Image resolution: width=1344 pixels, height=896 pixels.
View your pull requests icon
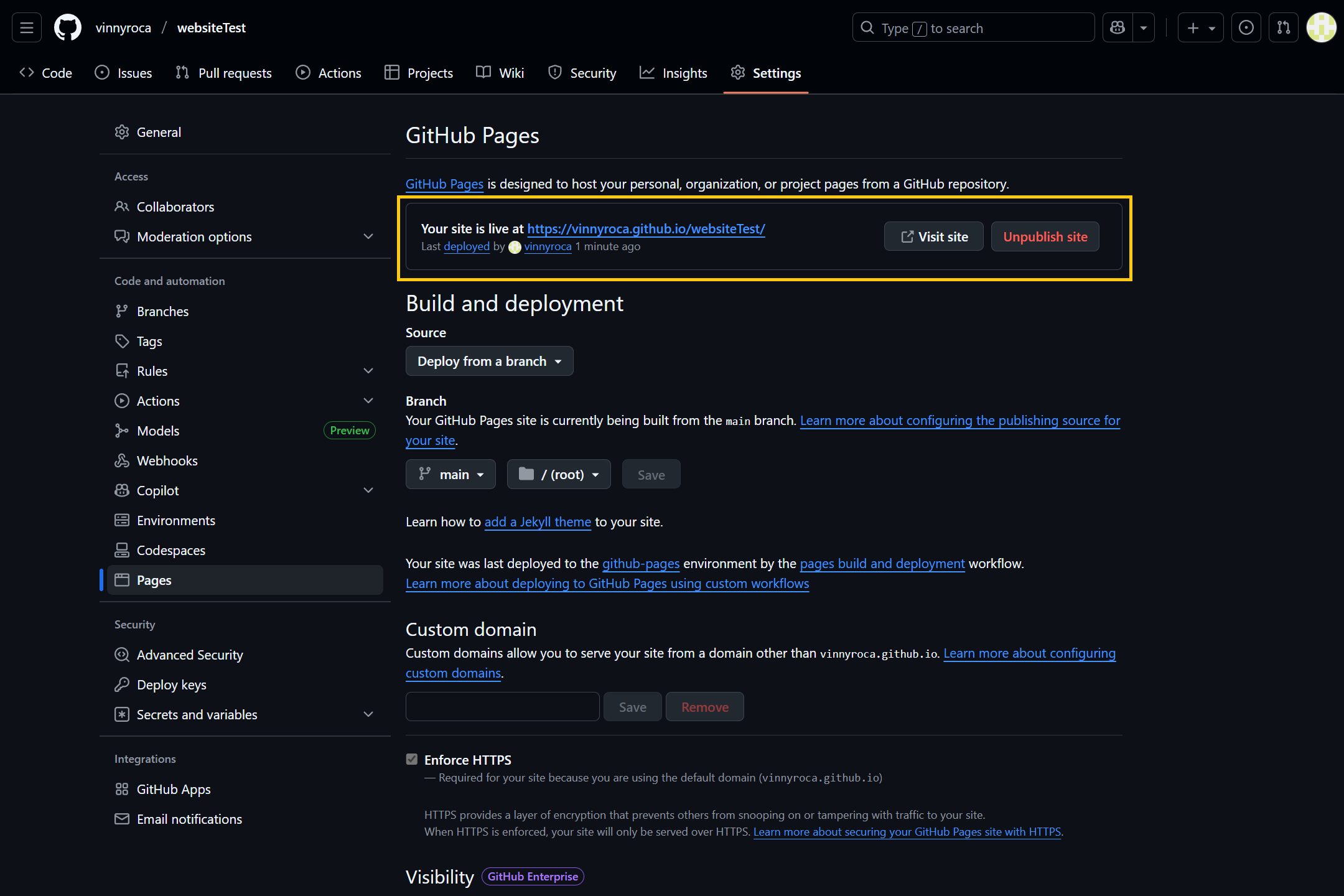(1283, 27)
